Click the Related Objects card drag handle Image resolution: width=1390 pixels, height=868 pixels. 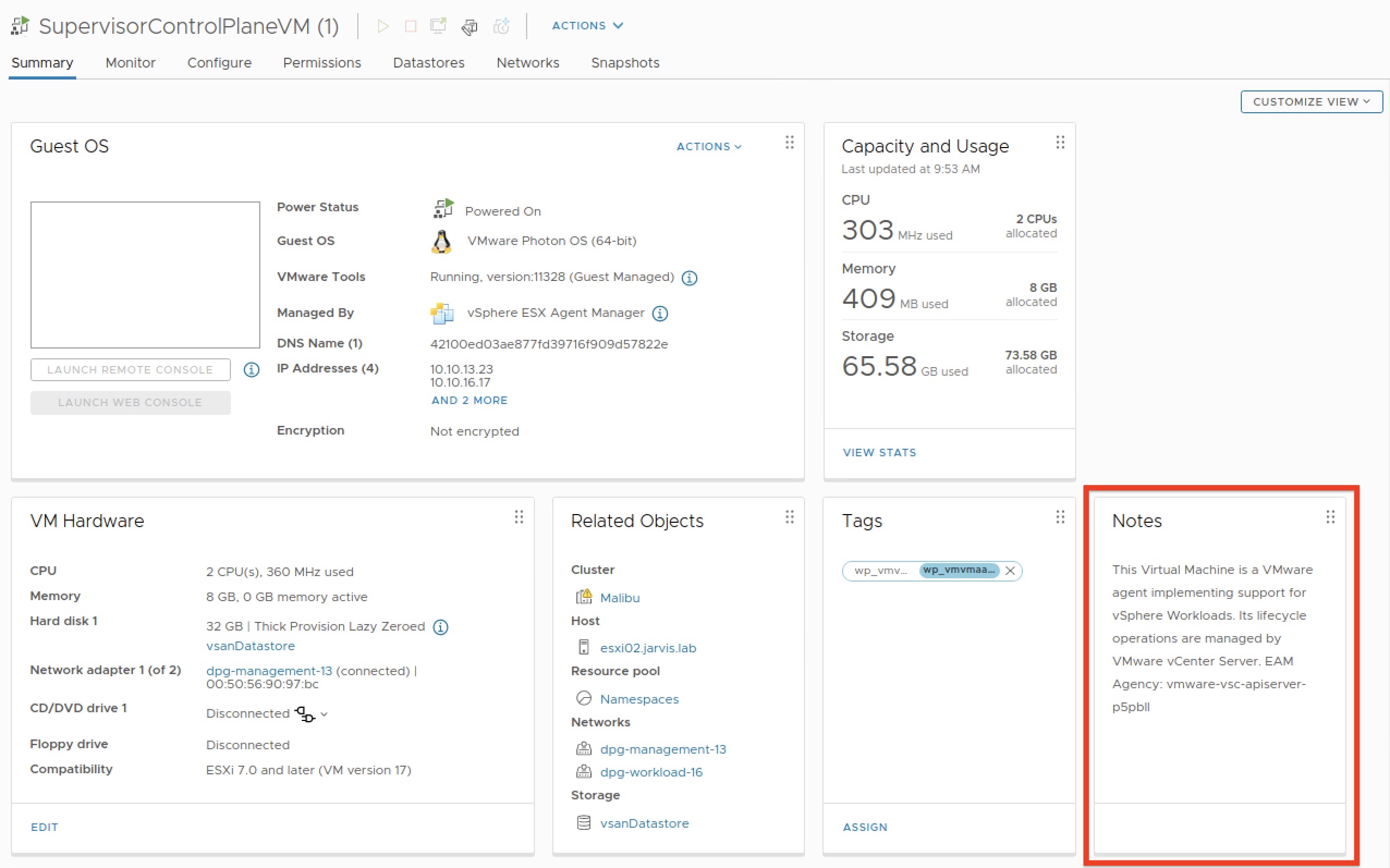[x=789, y=517]
